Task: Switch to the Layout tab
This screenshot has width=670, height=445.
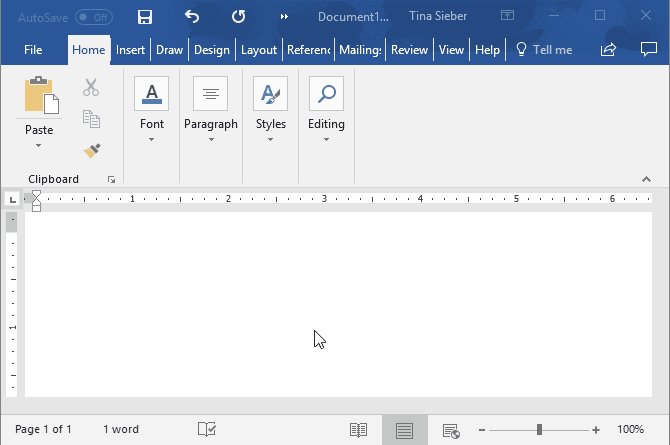Action: point(259,50)
